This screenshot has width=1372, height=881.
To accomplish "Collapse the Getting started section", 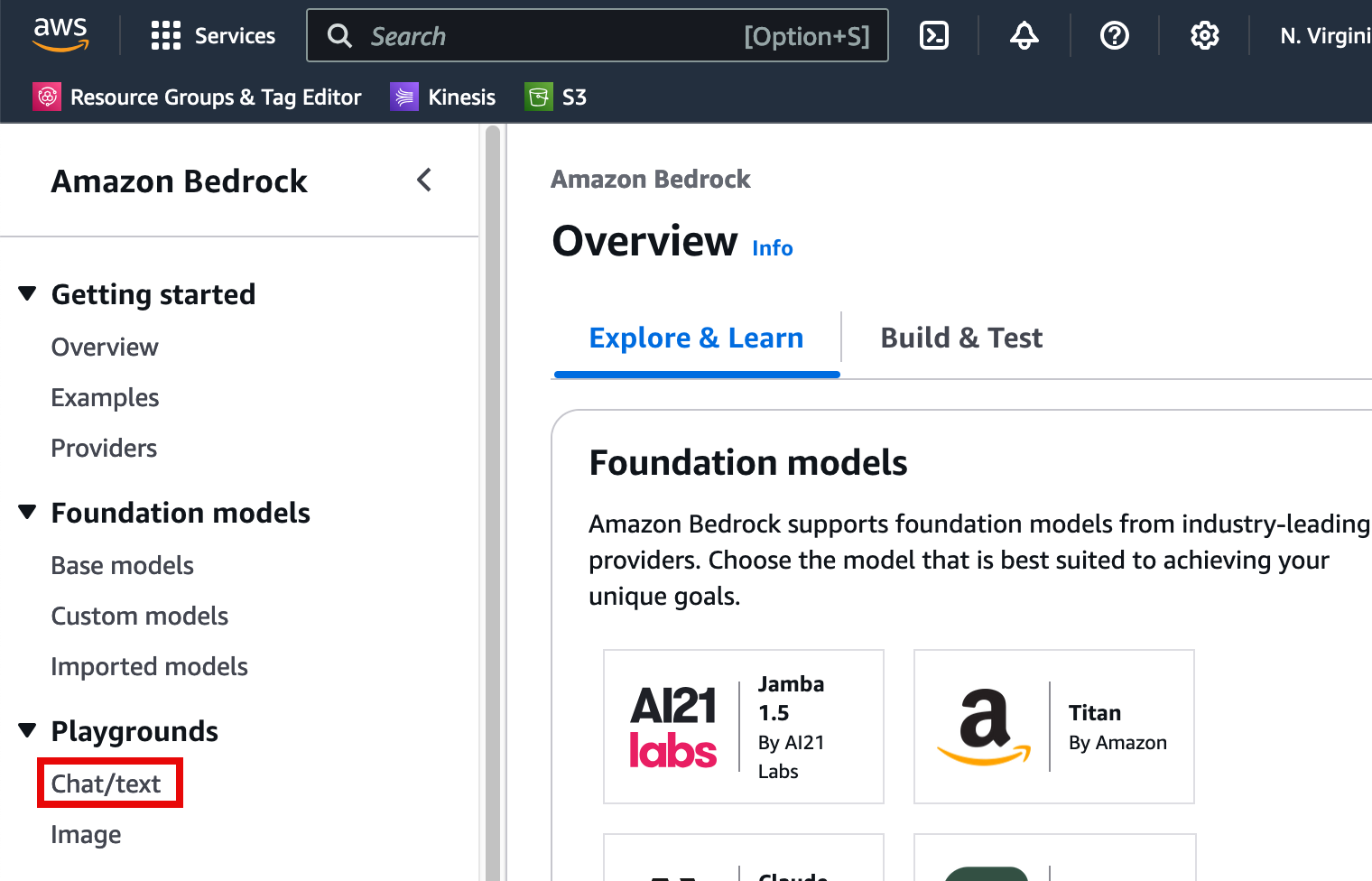I will 28,294.
